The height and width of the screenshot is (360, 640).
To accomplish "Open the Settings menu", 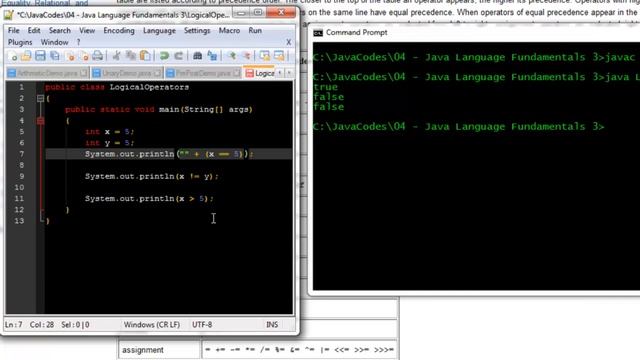I will point(197,31).
